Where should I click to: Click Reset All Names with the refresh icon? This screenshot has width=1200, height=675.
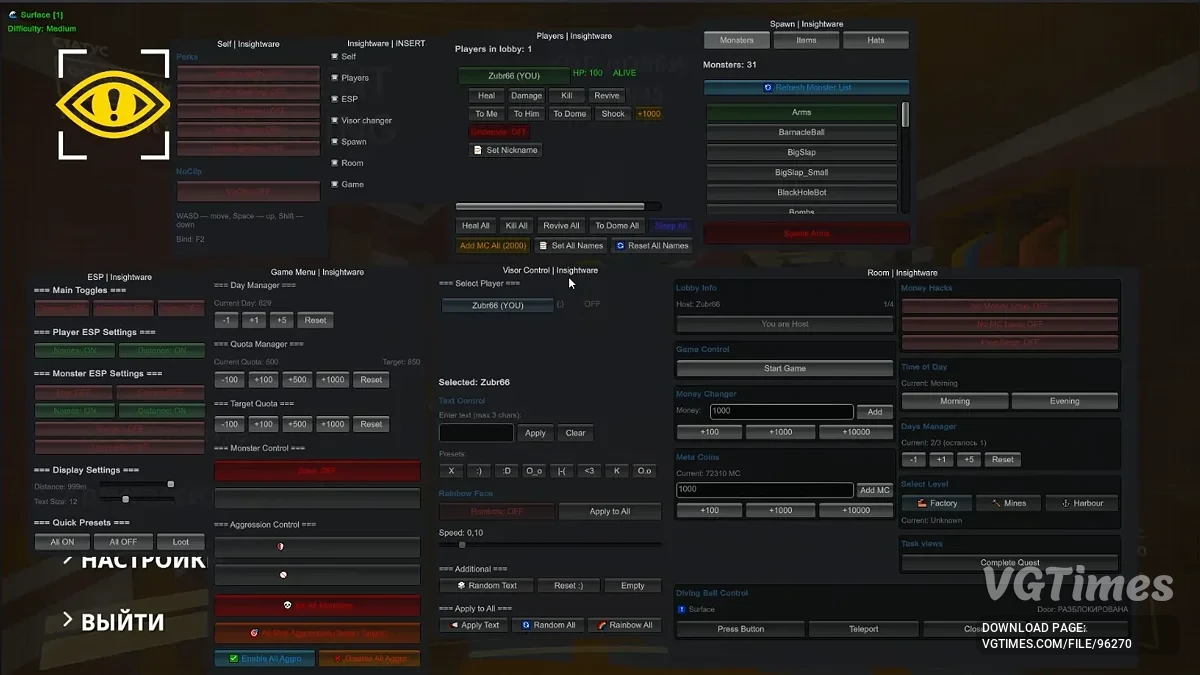pyautogui.click(x=652, y=245)
